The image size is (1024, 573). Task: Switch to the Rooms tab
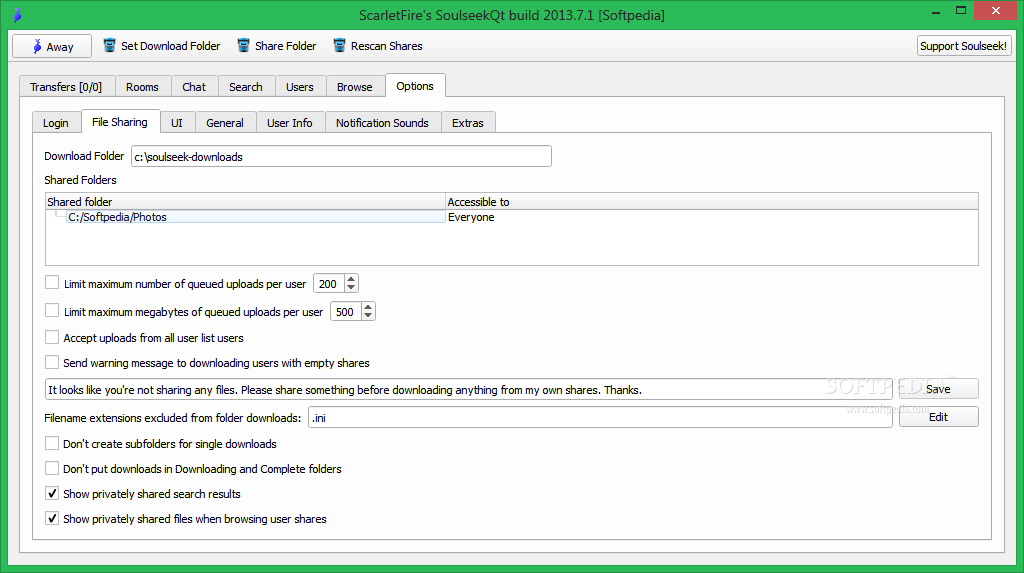(x=142, y=87)
